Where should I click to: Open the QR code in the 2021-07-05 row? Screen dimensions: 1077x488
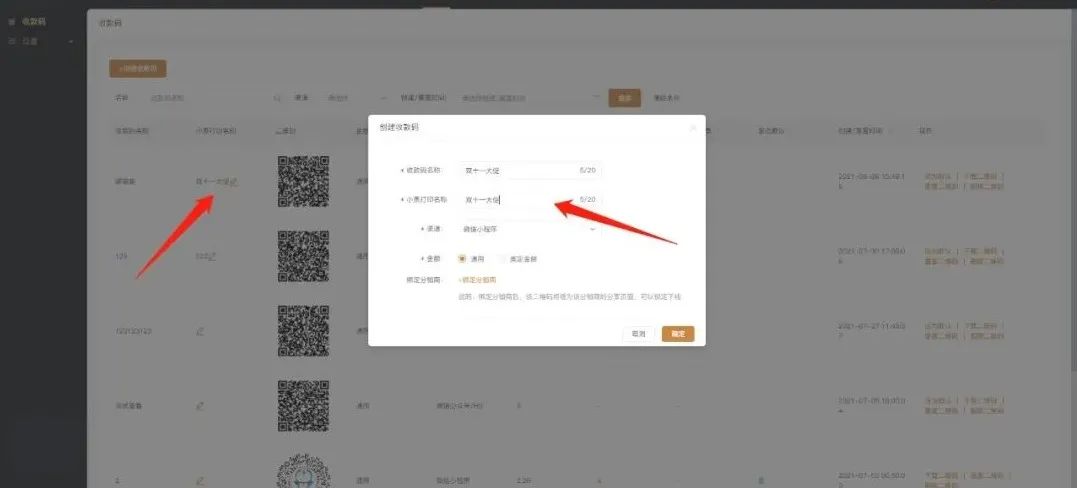click(304, 405)
